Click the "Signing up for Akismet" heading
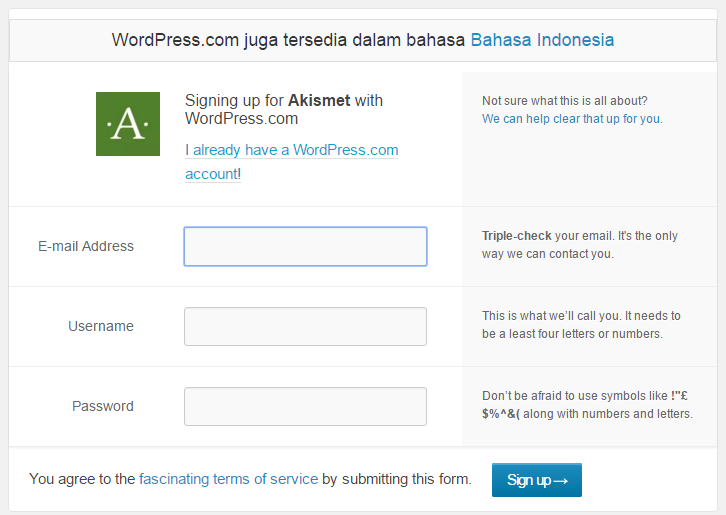This screenshot has height=515, width=726. click(284, 109)
